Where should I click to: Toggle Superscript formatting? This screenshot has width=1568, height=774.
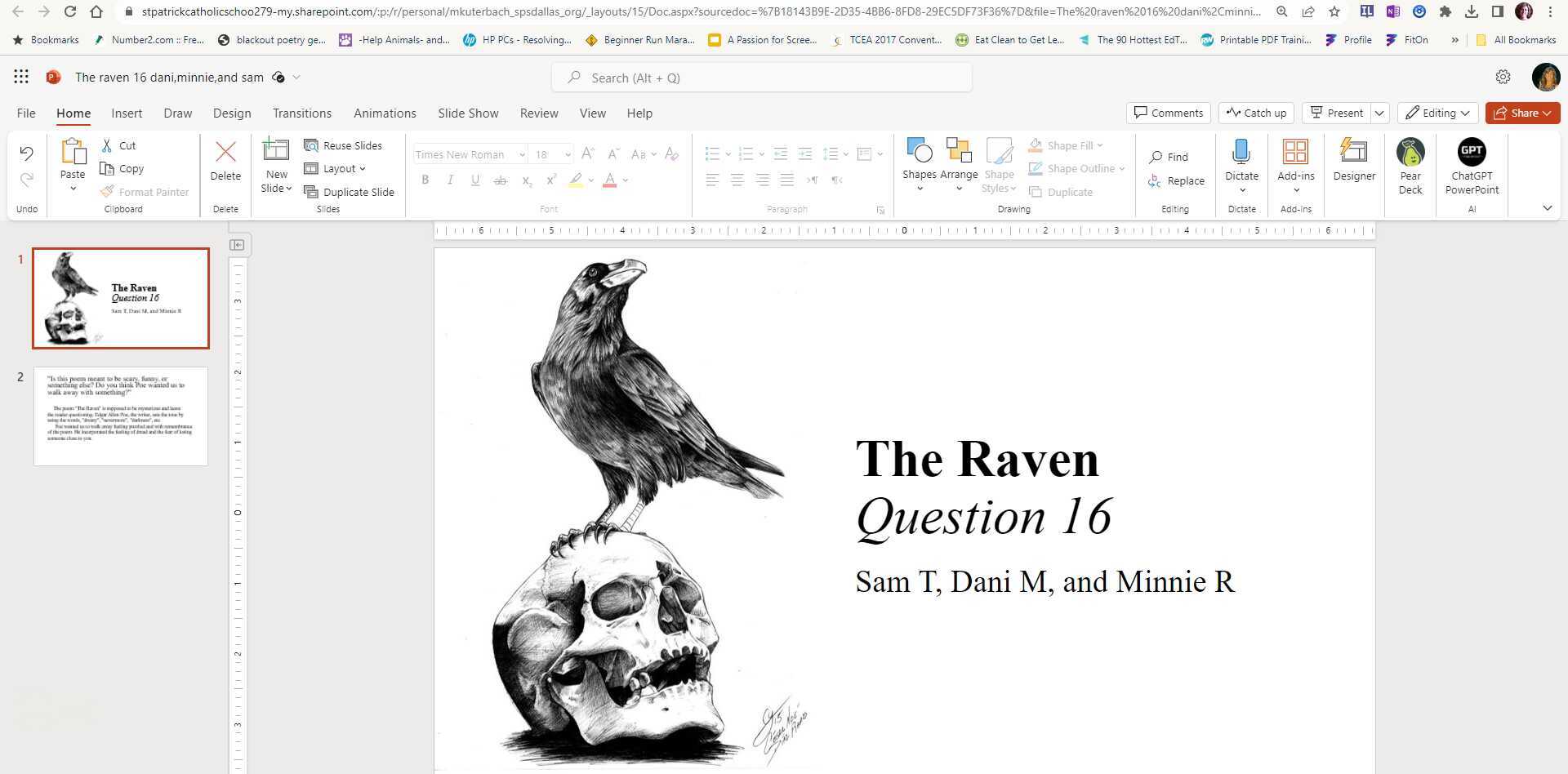coord(551,180)
